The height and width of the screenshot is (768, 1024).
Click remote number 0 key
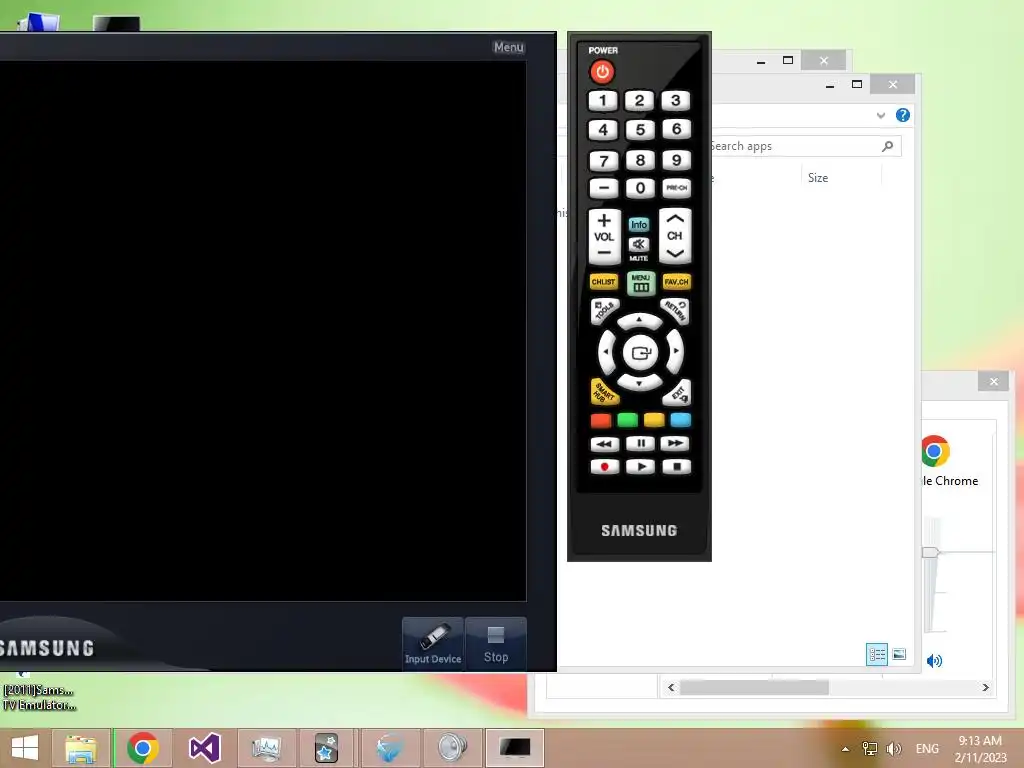click(x=640, y=188)
